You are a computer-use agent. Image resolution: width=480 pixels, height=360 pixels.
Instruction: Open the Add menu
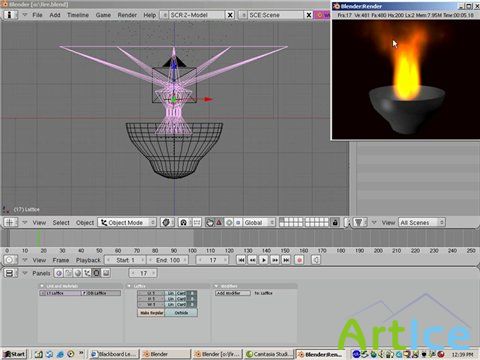(x=55, y=15)
